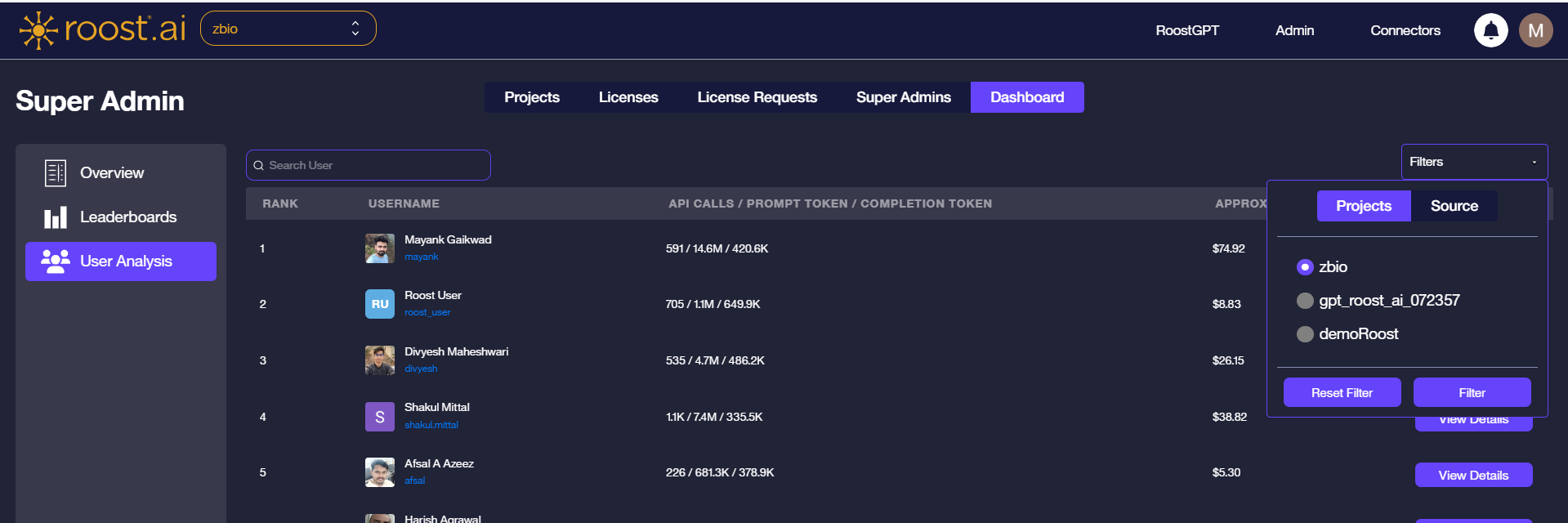Open RoostGPT in the top navigation
1568x523 pixels.
[1187, 30]
